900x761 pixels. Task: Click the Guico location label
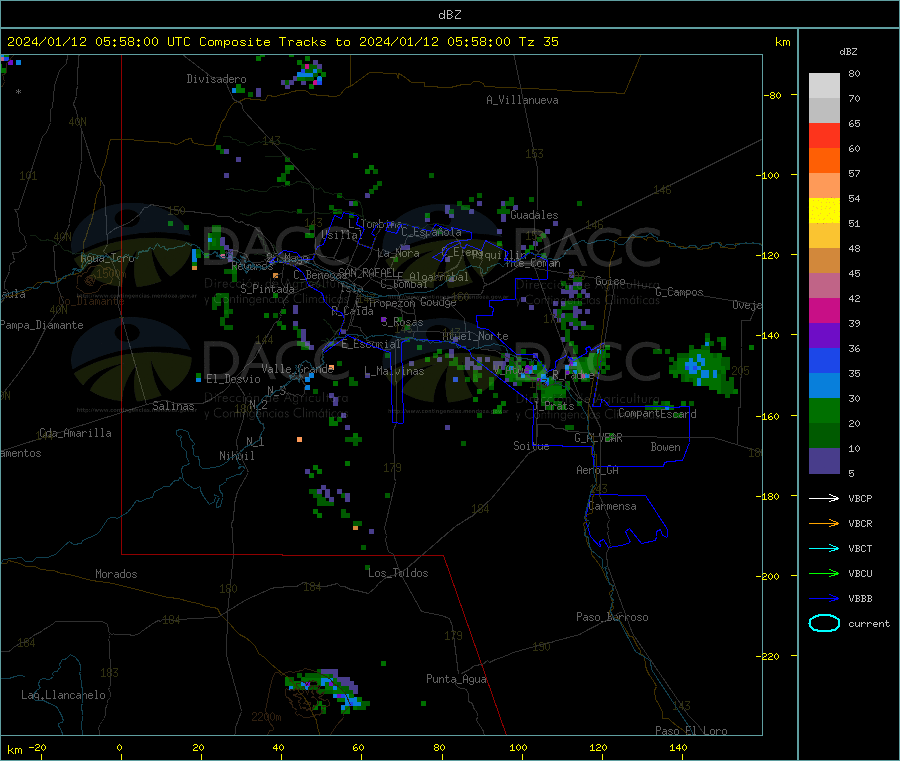pyautogui.click(x=610, y=281)
